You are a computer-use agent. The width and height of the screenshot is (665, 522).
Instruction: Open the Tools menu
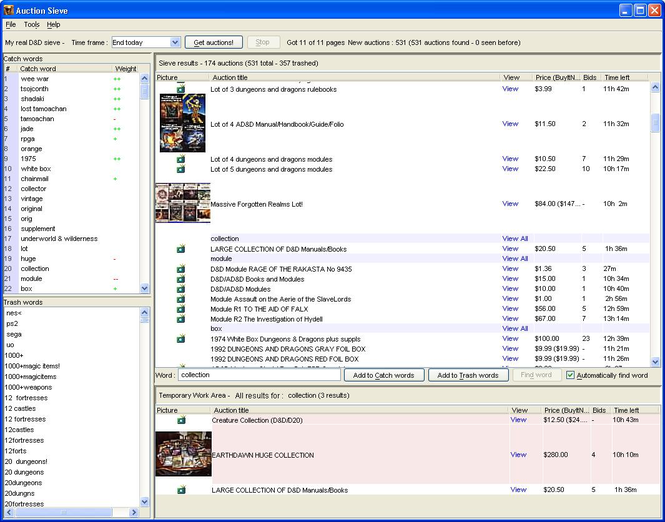(x=32, y=24)
